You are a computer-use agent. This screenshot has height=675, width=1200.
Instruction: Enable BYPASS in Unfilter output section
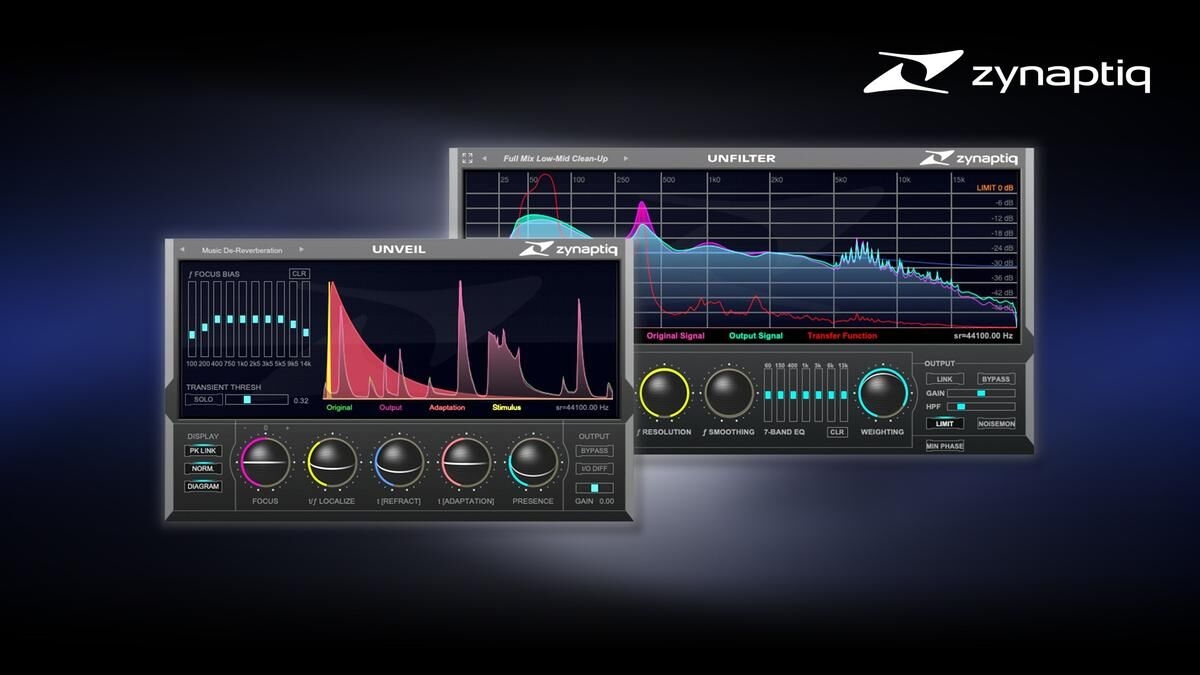995,379
